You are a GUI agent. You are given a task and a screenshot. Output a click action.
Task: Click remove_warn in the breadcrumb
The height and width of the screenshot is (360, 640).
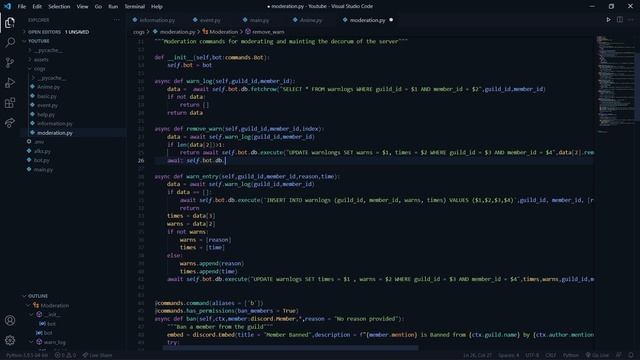point(268,32)
